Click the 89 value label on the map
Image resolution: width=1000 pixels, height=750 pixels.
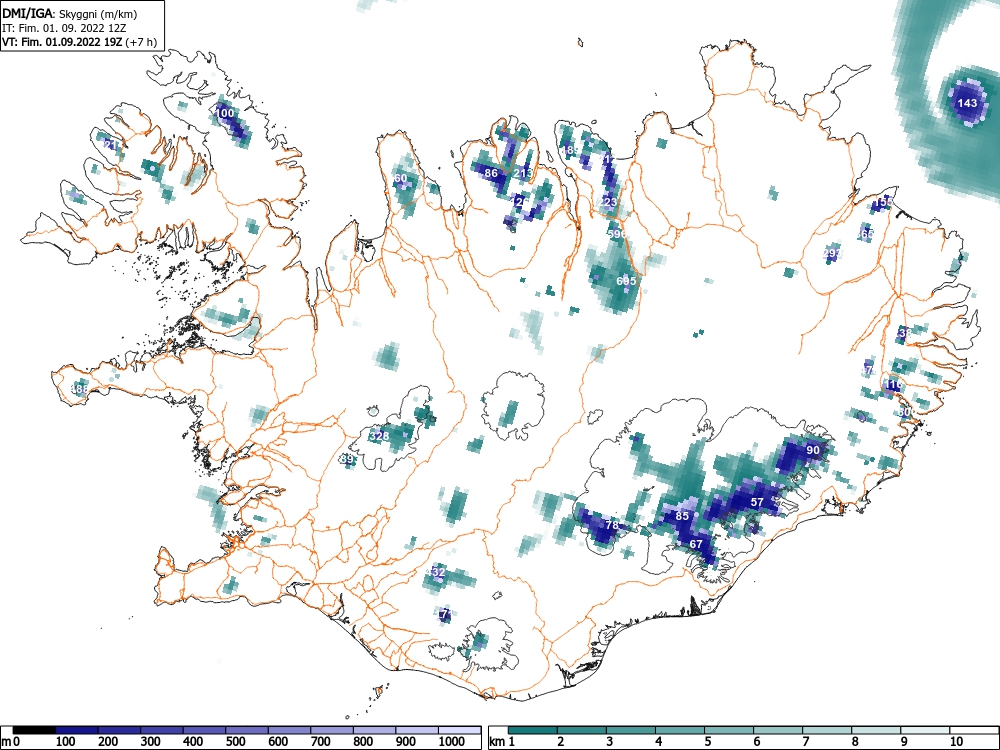(x=347, y=459)
